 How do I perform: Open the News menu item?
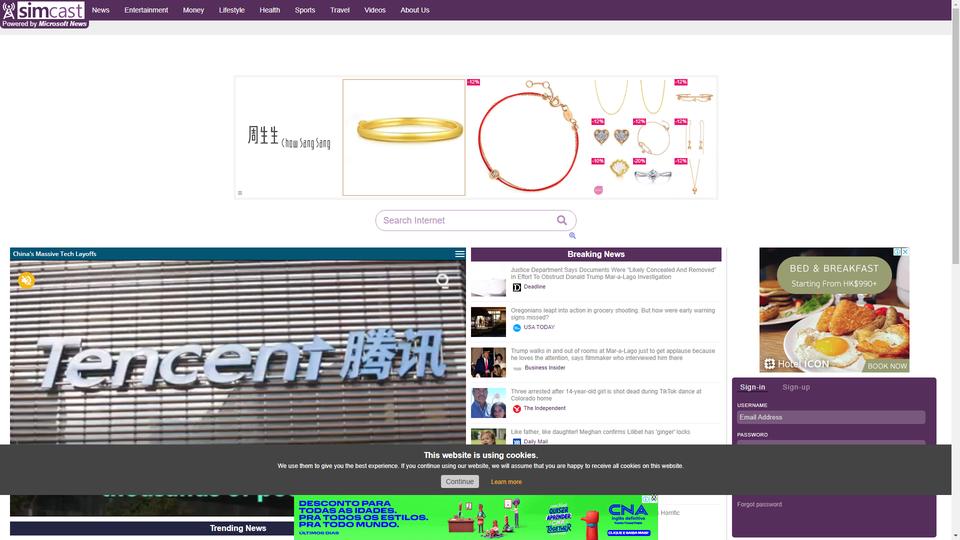click(100, 10)
